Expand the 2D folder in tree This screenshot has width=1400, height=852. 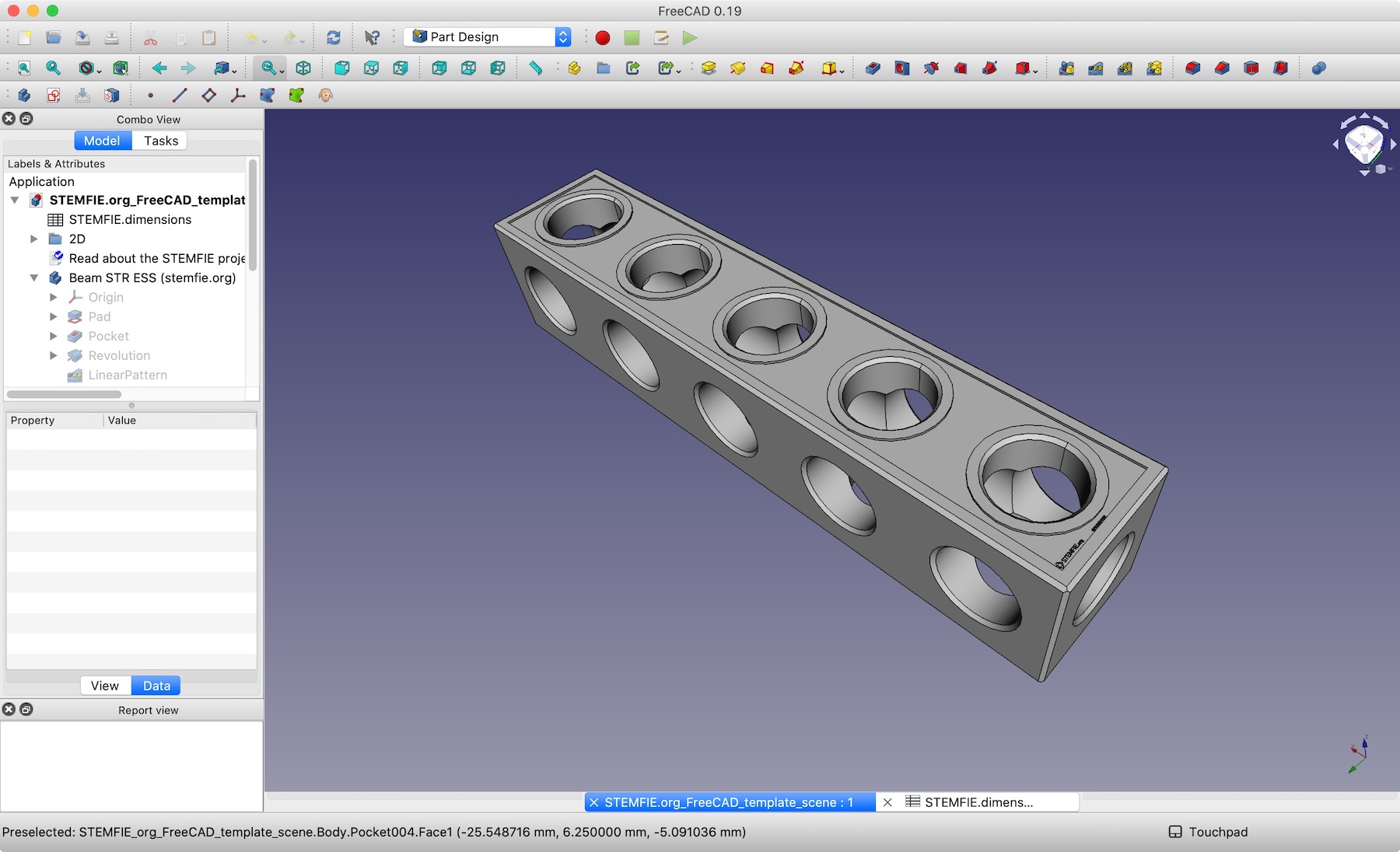point(34,239)
